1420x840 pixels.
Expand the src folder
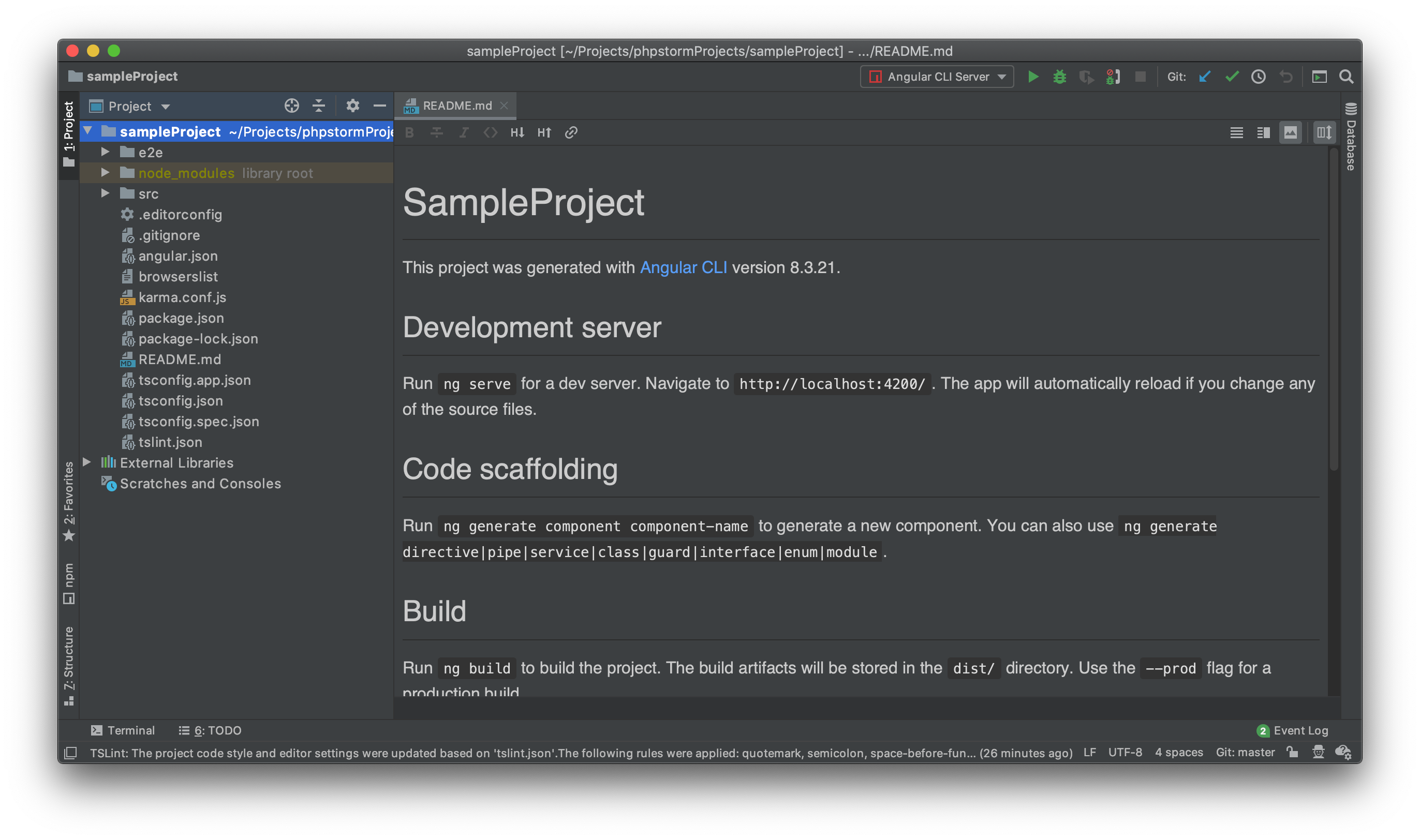106,193
